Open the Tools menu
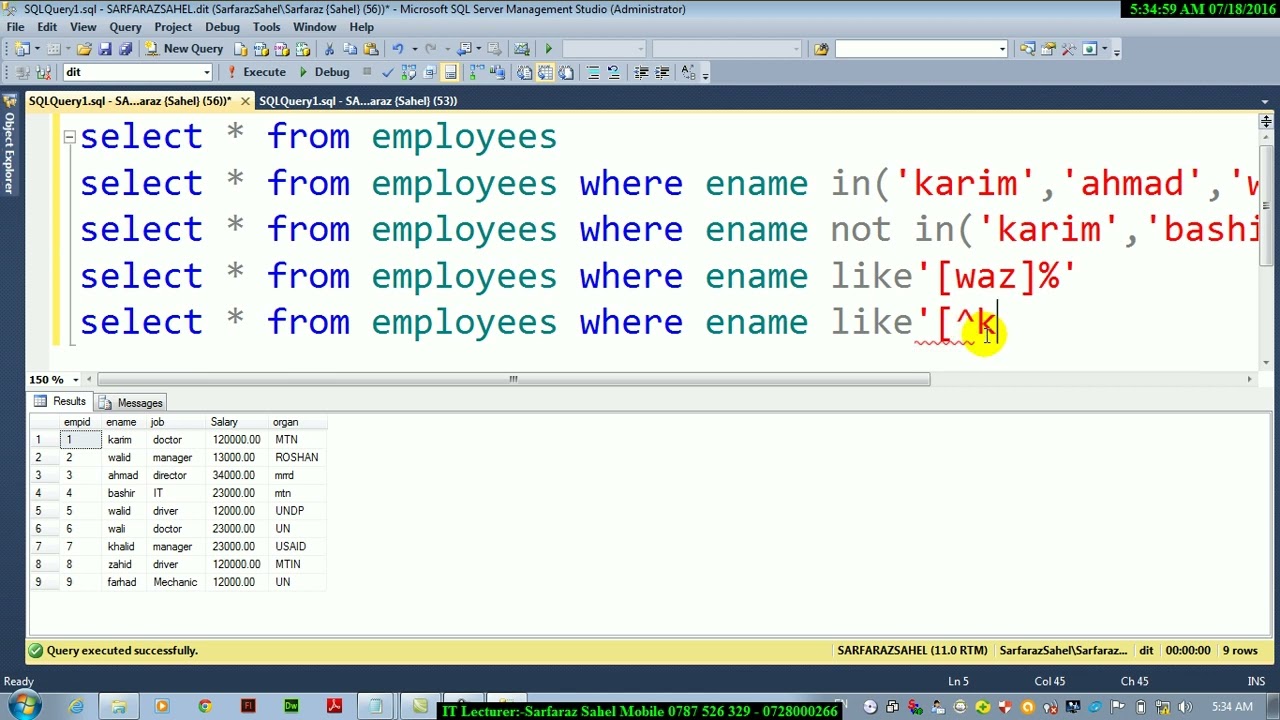Screen dimensions: 1280x720 click(x=266, y=27)
